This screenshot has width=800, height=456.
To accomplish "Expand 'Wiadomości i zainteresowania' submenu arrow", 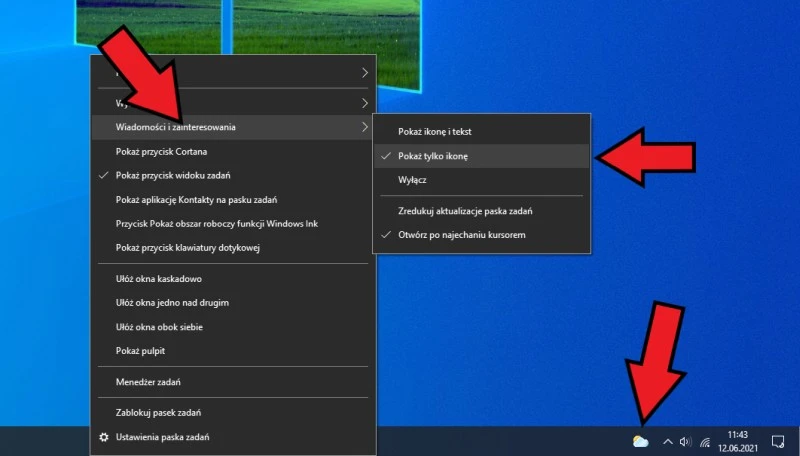I will click(364, 127).
